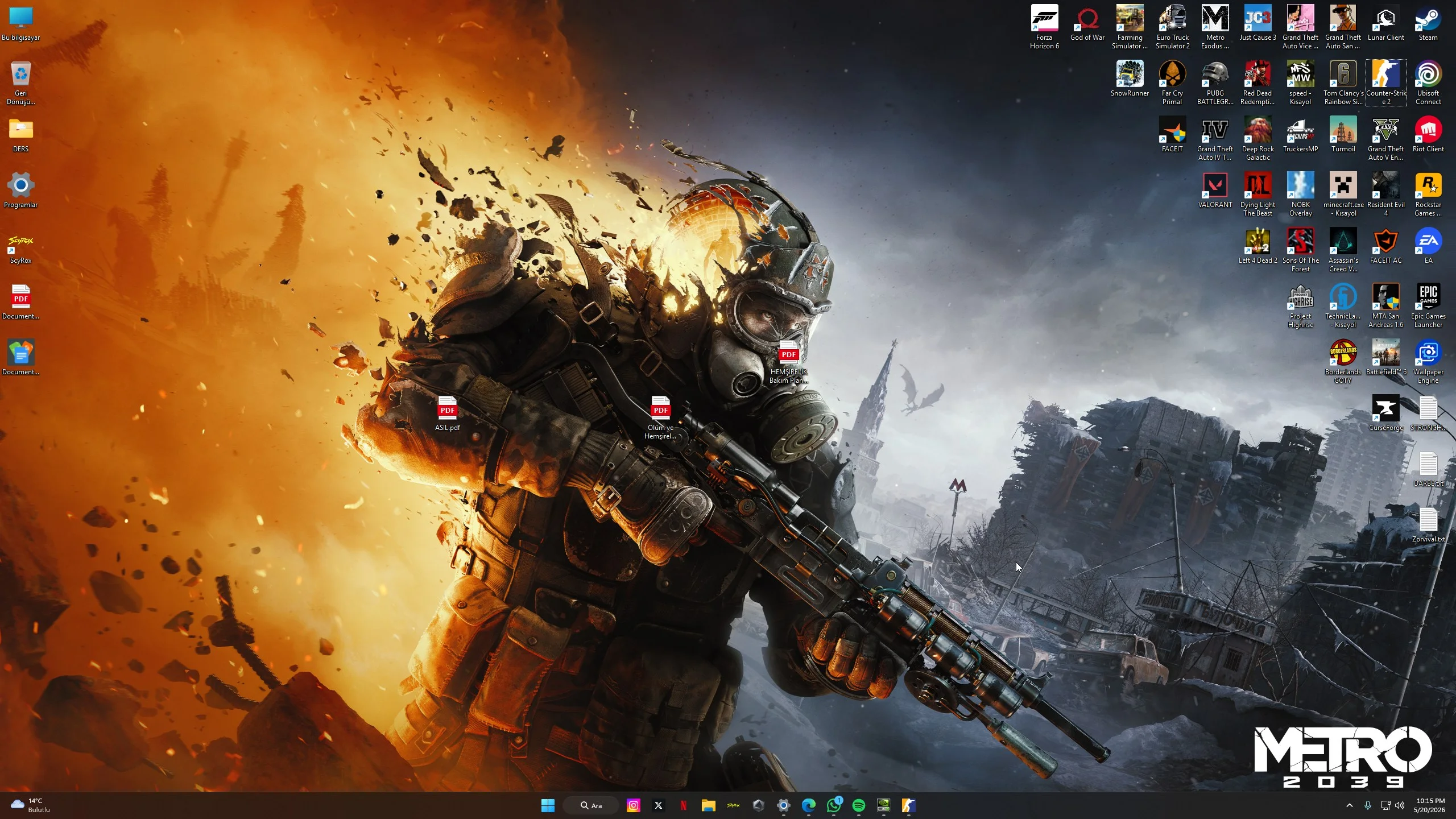The image size is (1456, 819).
Task: Select the Epic Games Launcher icon
Action: point(1428,305)
